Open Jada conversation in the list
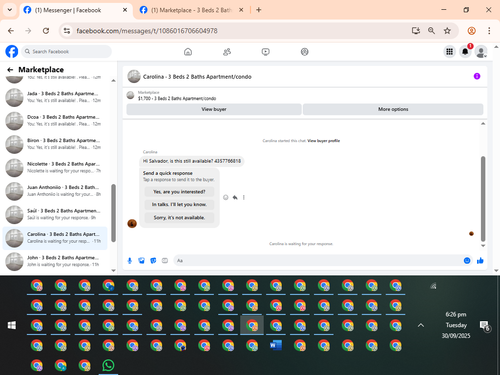Screen dimensions: 500x375 (x=55, y=97)
